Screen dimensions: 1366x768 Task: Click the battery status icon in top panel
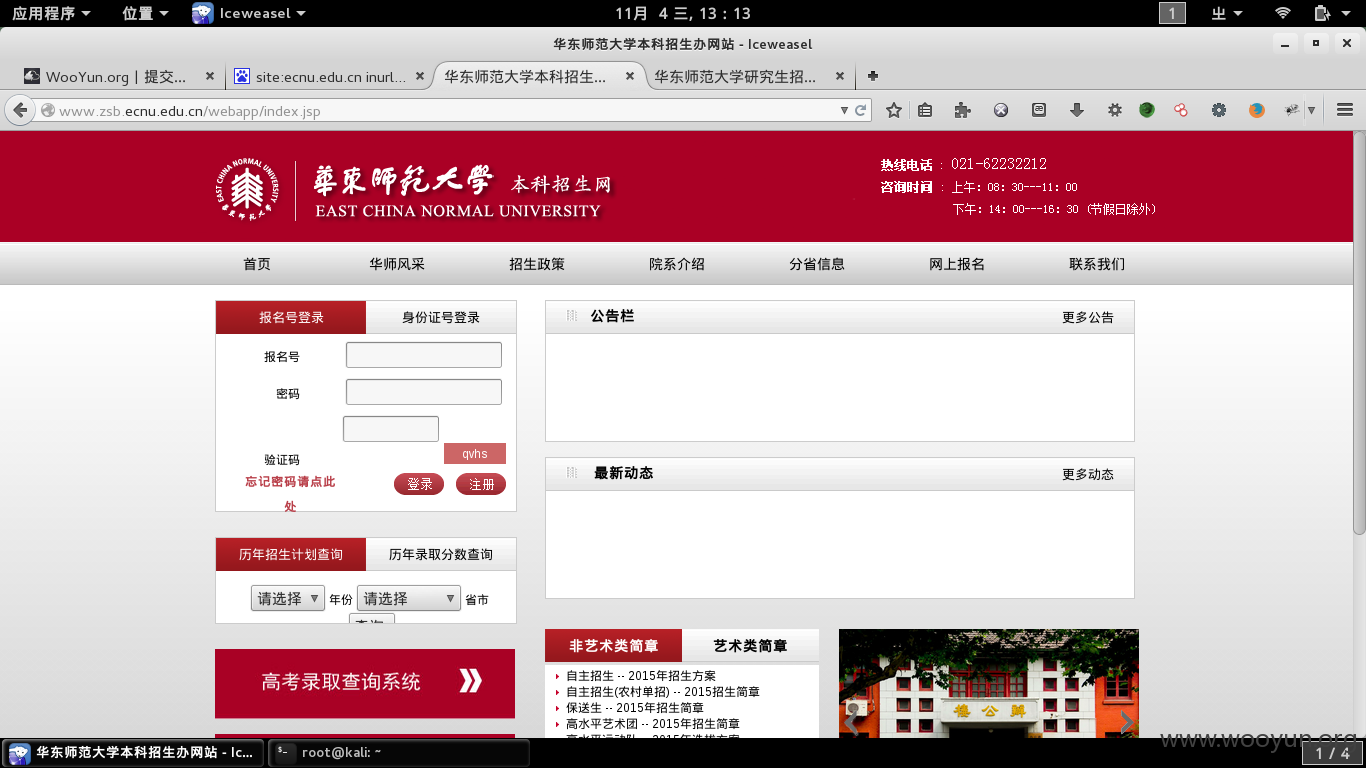click(1322, 13)
